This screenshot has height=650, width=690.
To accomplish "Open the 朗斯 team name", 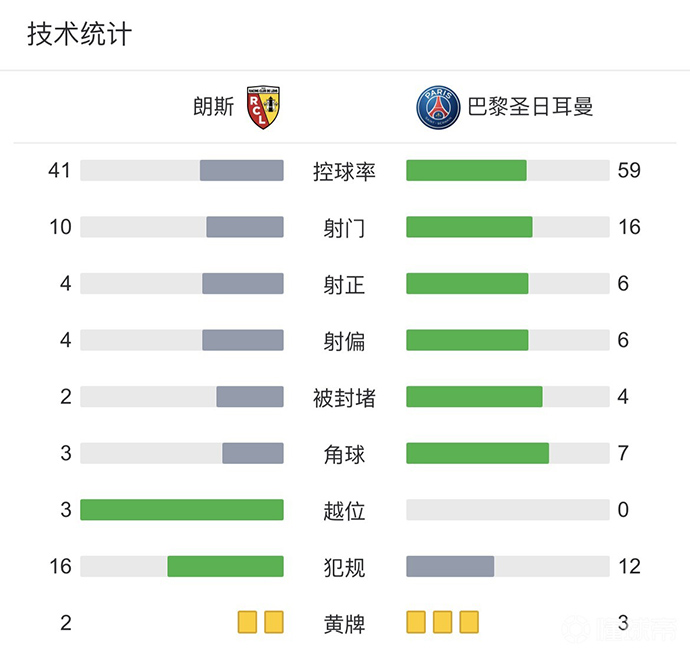I will [214, 106].
